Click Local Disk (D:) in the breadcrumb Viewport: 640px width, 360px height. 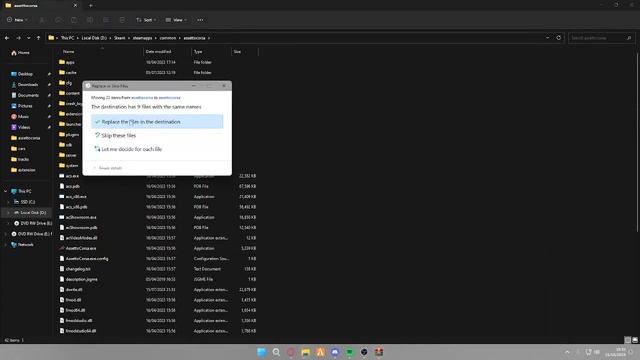94,38
